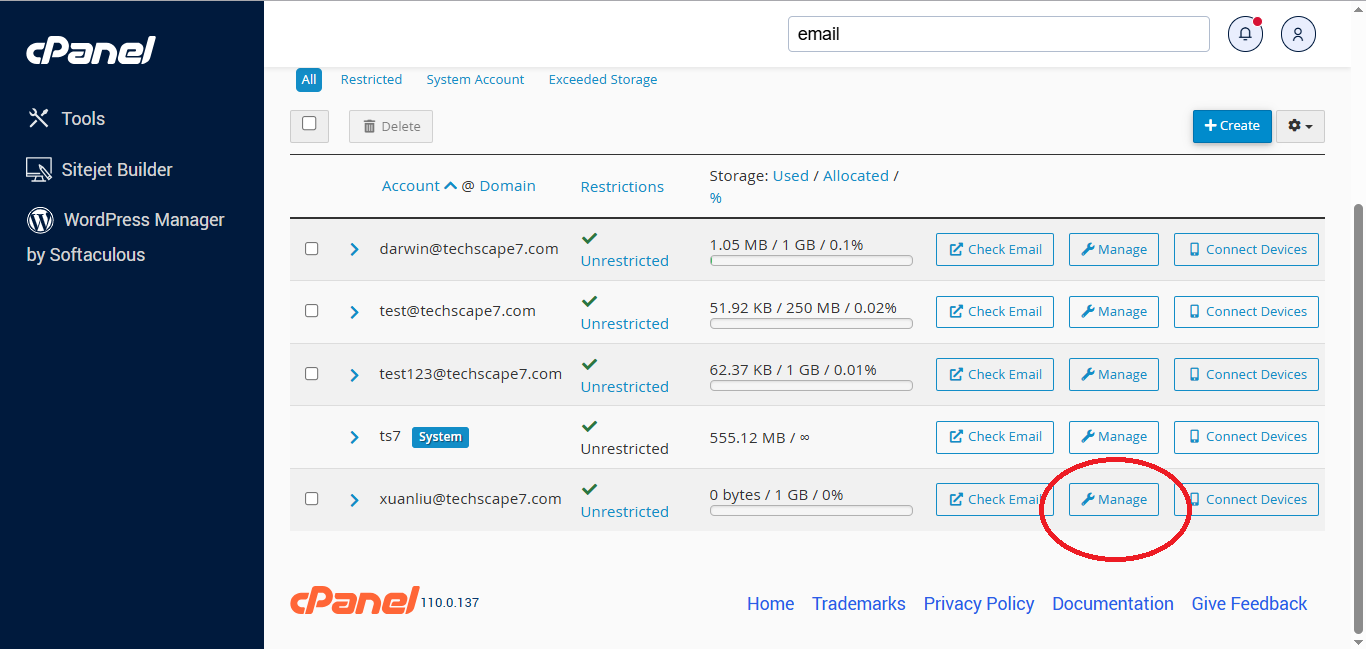Check the xuanliu@techscape7.com row checkbox

[311, 498]
